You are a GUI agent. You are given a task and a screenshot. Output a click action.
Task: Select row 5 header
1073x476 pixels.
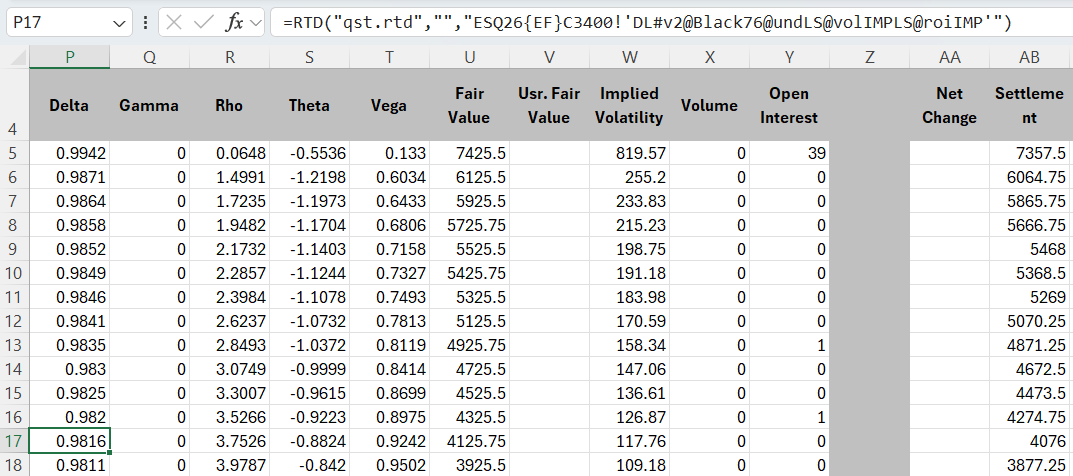[14, 153]
